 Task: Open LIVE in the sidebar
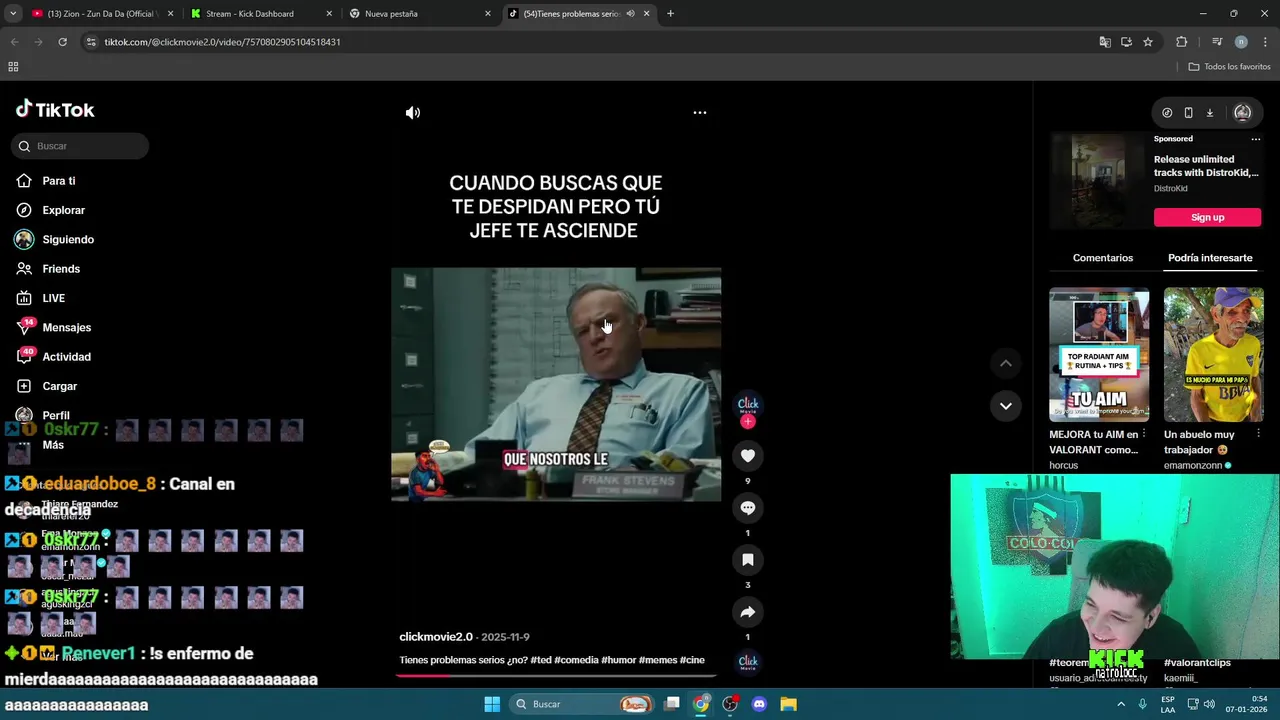pyautogui.click(x=53, y=298)
